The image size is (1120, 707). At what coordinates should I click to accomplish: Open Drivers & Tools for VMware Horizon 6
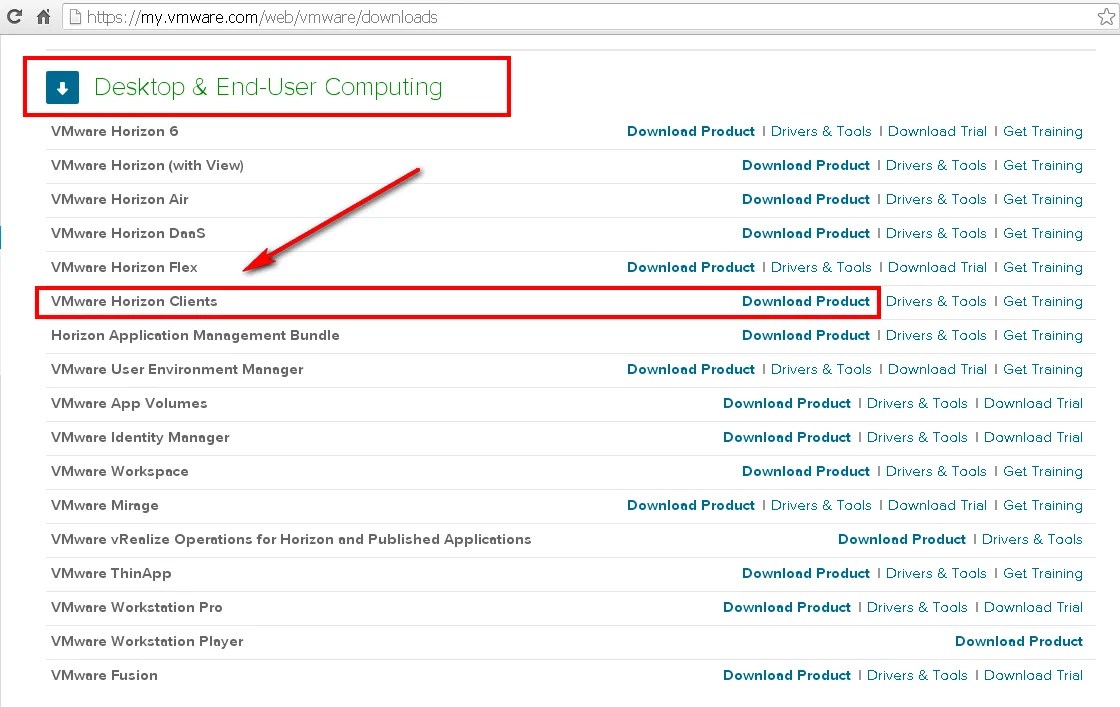[821, 131]
